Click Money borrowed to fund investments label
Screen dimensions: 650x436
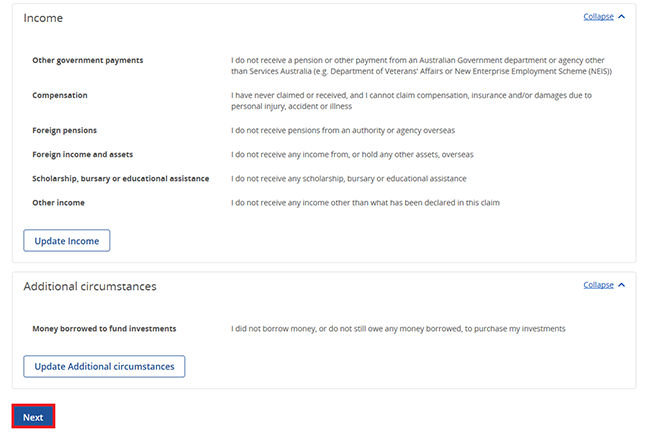pos(104,329)
